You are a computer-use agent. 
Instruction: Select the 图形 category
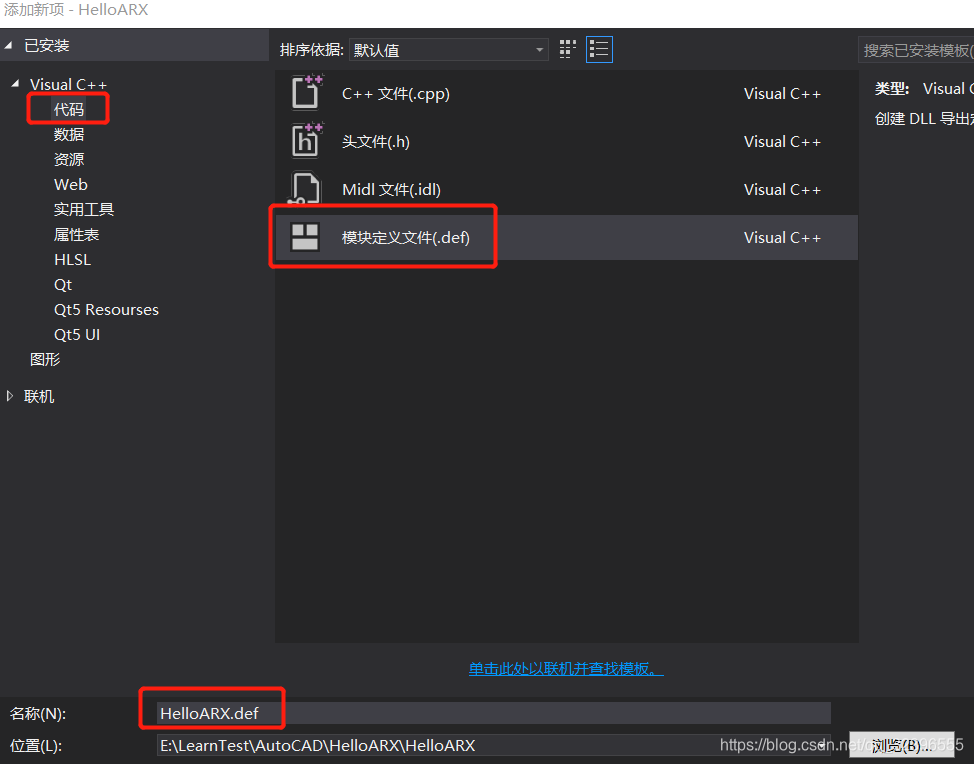pos(45,359)
